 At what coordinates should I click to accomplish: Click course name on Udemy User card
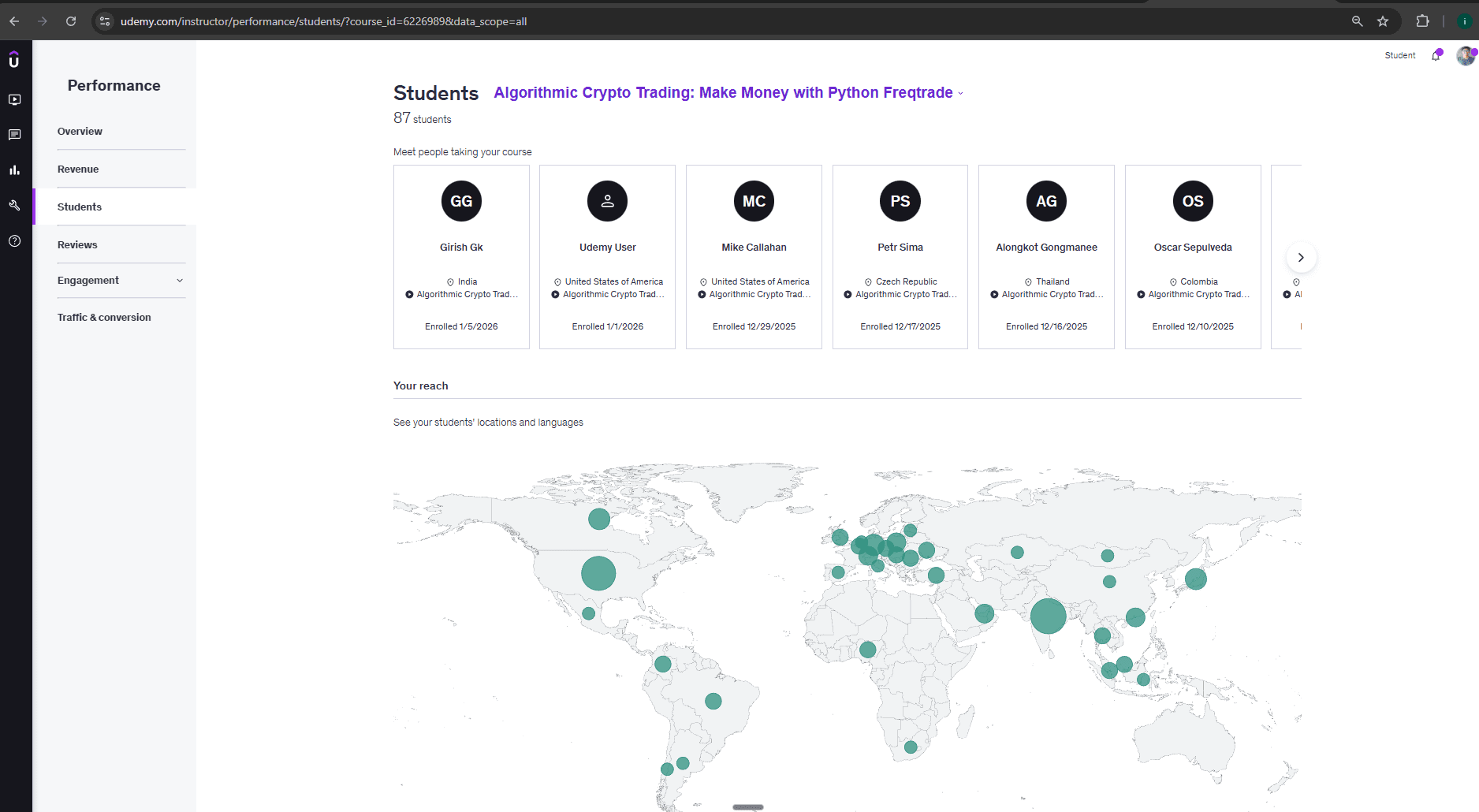(613, 295)
